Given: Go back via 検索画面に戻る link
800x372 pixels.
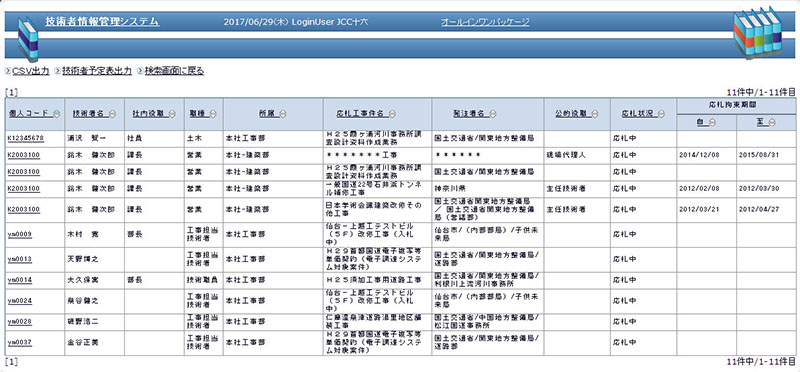Looking at the screenshot, I should point(174,71).
